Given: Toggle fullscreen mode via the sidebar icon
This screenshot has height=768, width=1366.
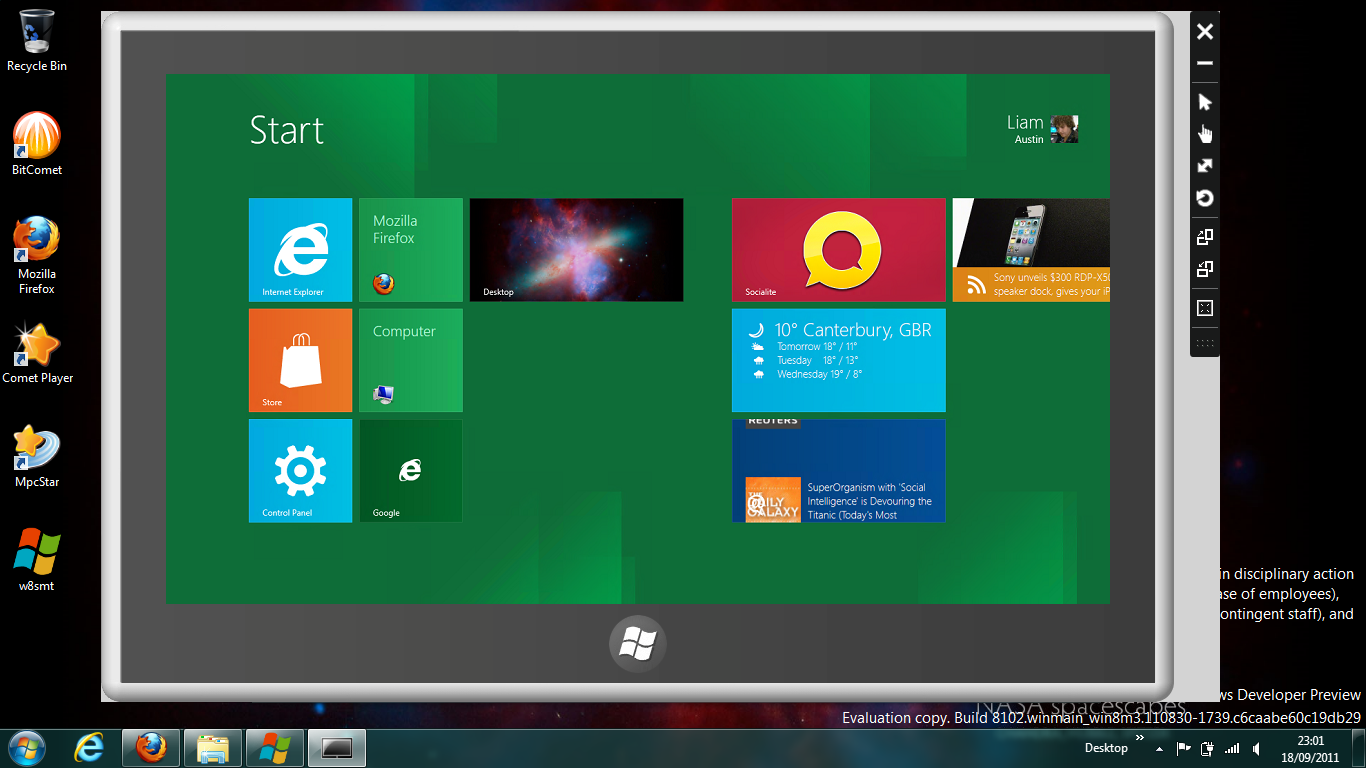Looking at the screenshot, I should [x=1204, y=310].
